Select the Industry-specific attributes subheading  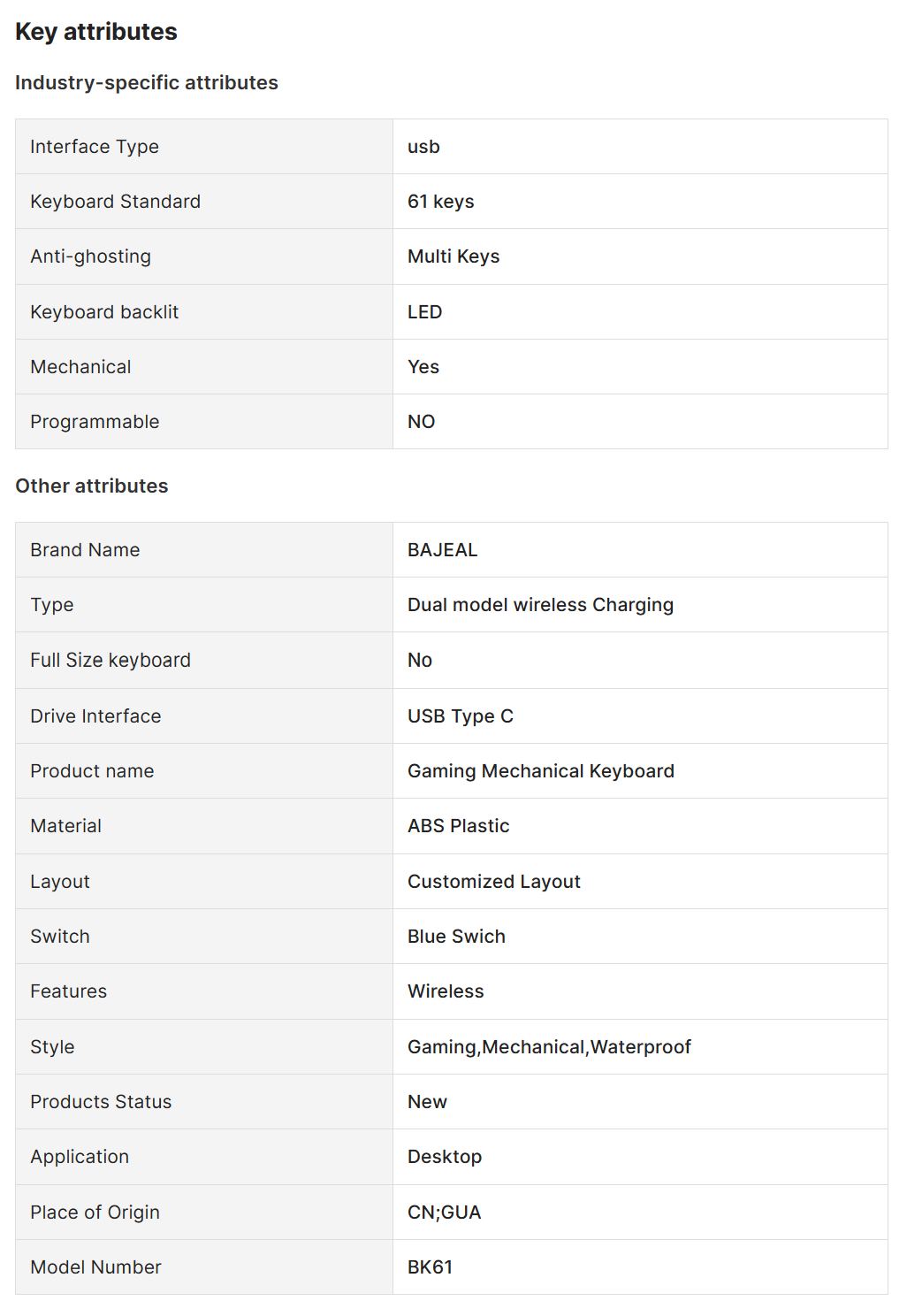point(147,83)
